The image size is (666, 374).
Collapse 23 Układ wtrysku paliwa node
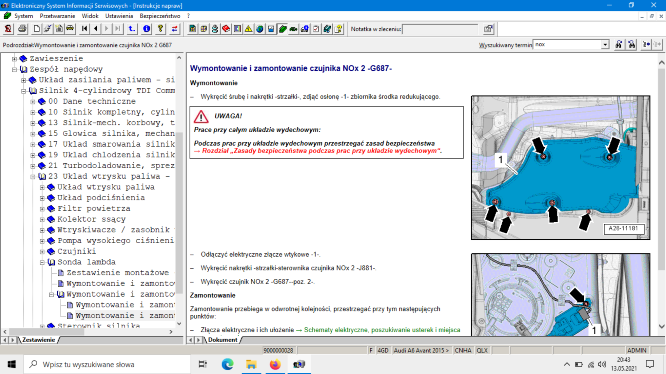[x=33, y=177]
